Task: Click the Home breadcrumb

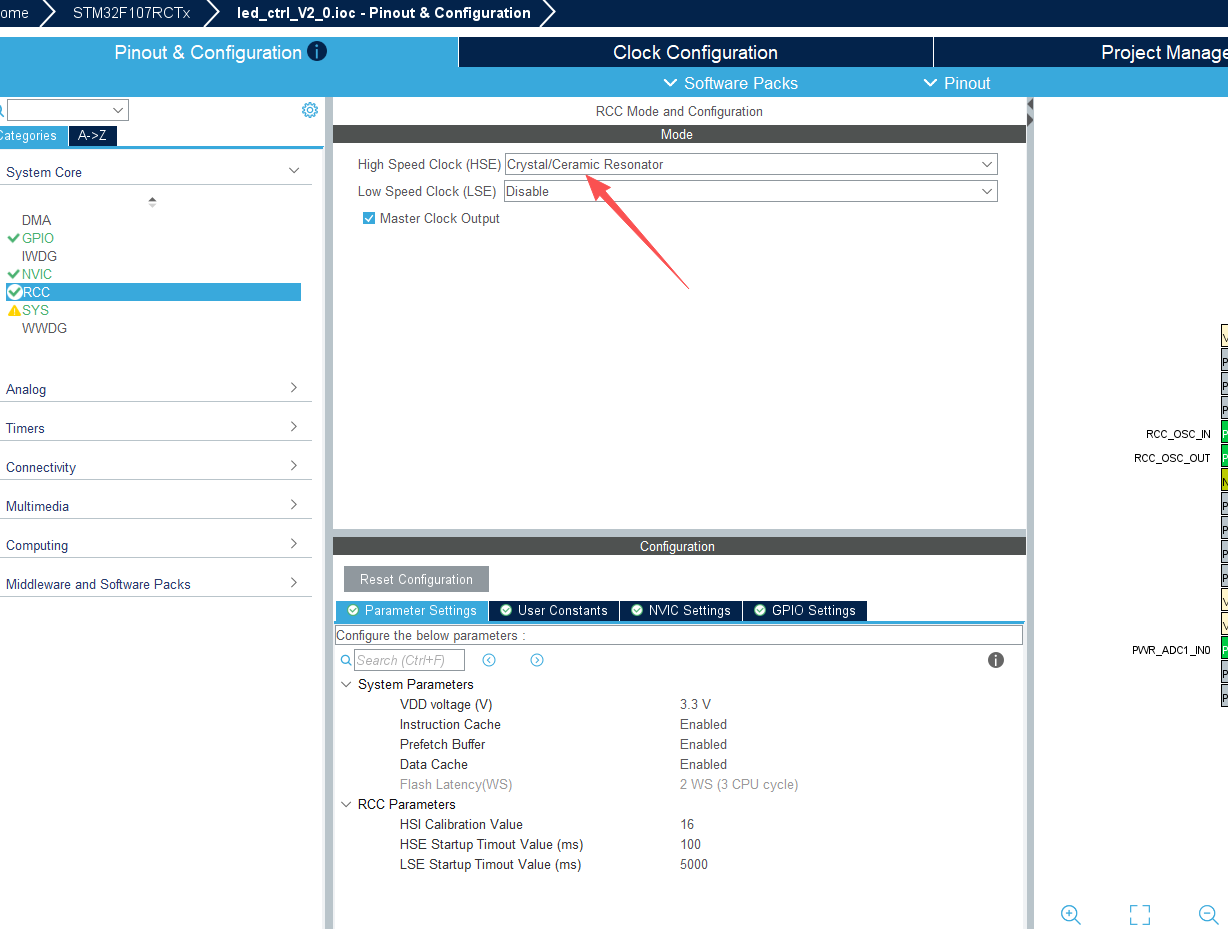Action: click(15, 13)
